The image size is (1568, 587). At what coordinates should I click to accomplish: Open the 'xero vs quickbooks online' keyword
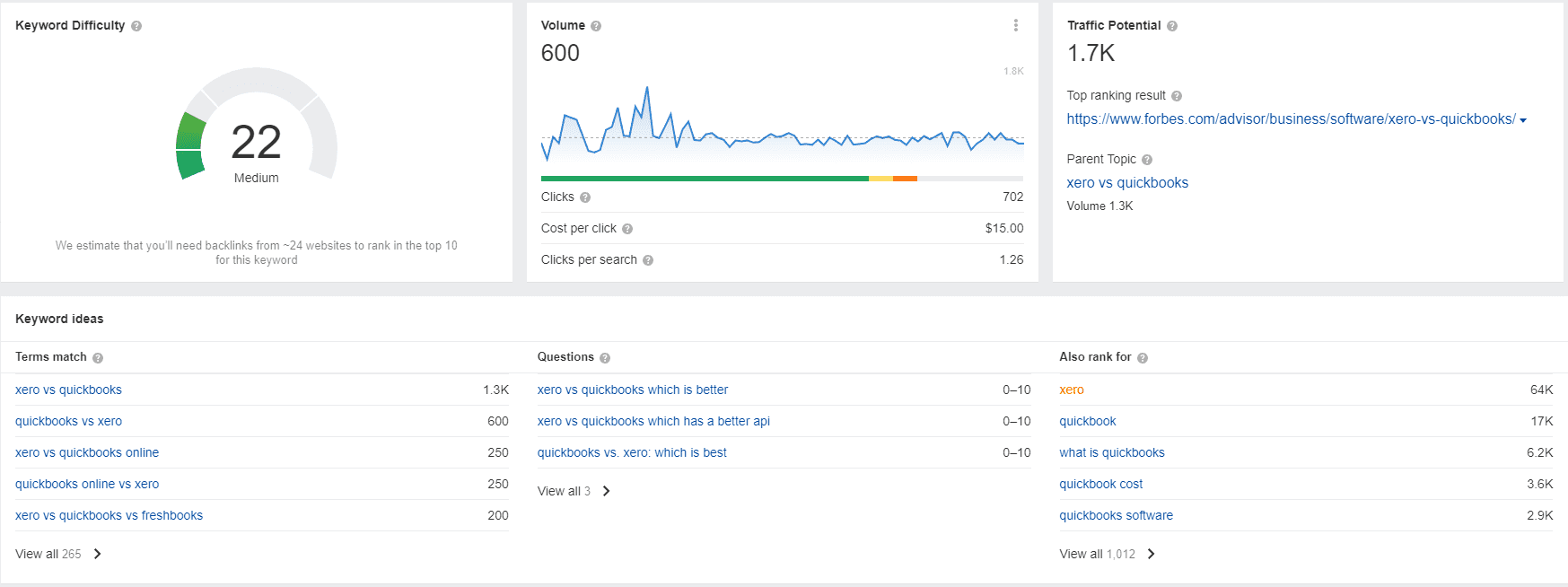pos(87,452)
